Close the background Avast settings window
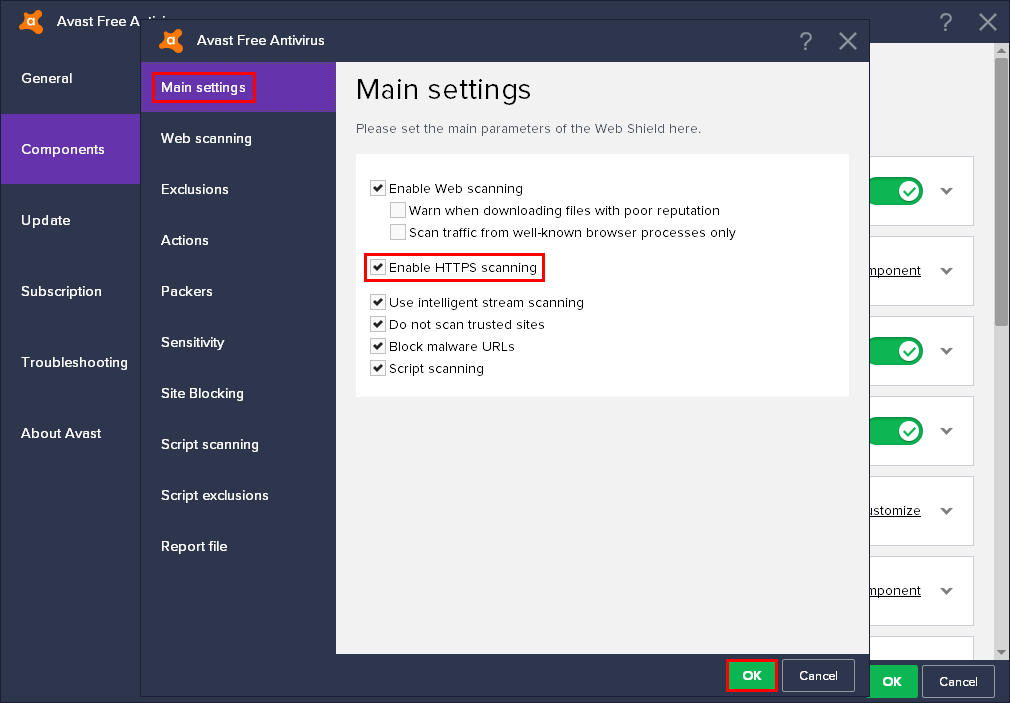The height and width of the screenshot is (703, 1010). tap(987, 22)
